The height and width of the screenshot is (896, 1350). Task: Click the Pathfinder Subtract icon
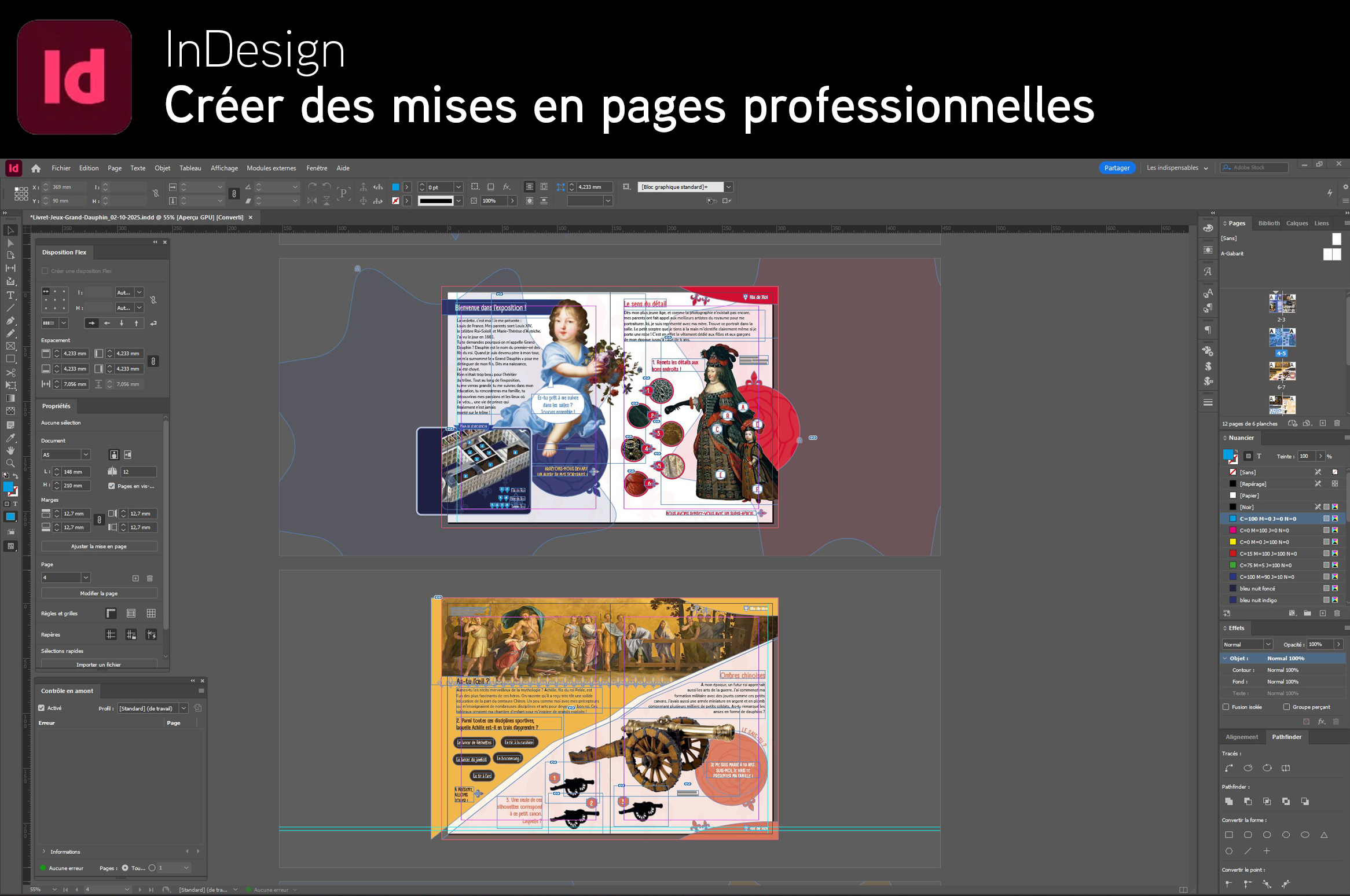(x=1248, y=801)
